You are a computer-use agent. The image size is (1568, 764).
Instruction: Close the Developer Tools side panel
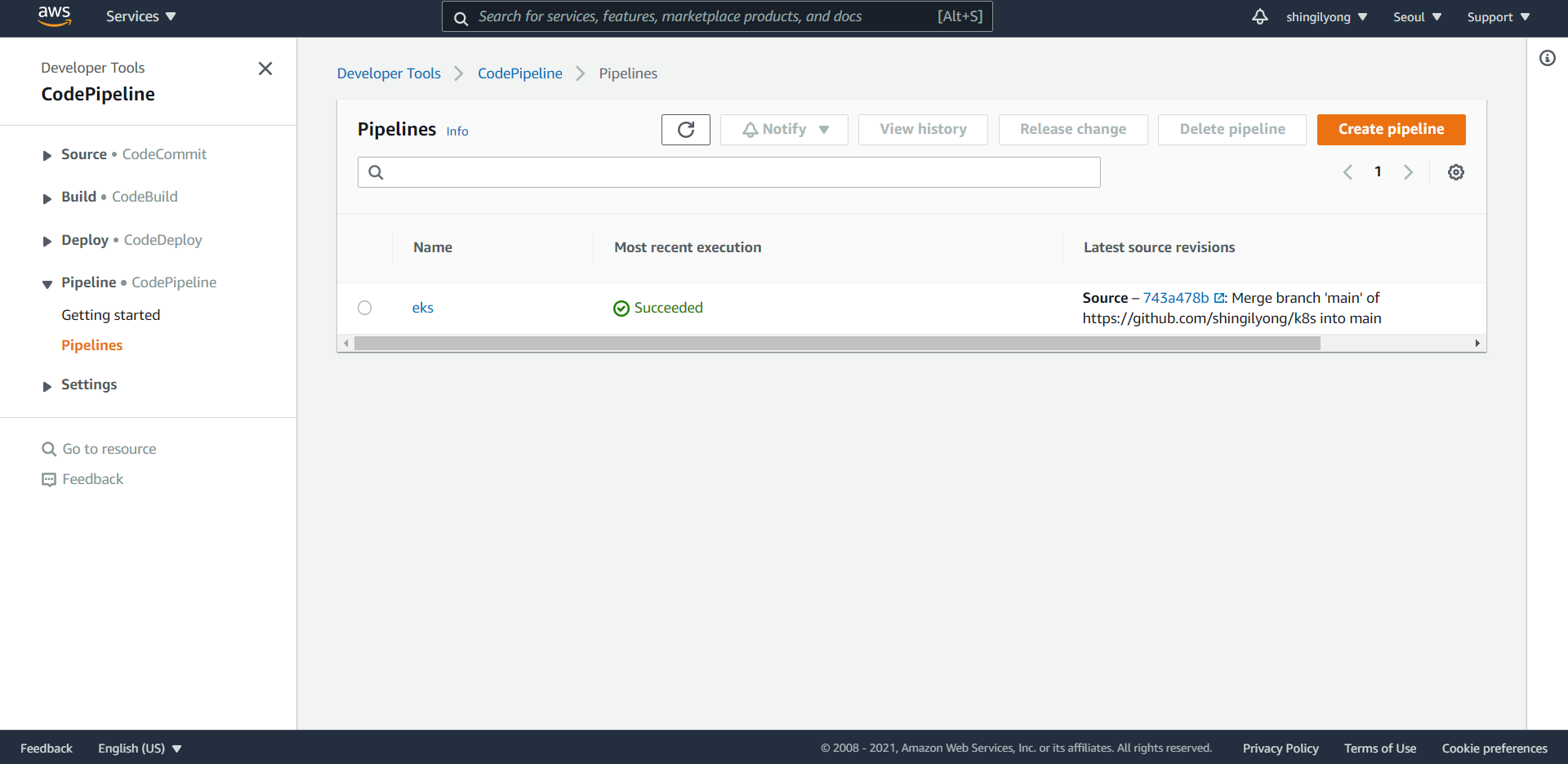tap(265, 69)
